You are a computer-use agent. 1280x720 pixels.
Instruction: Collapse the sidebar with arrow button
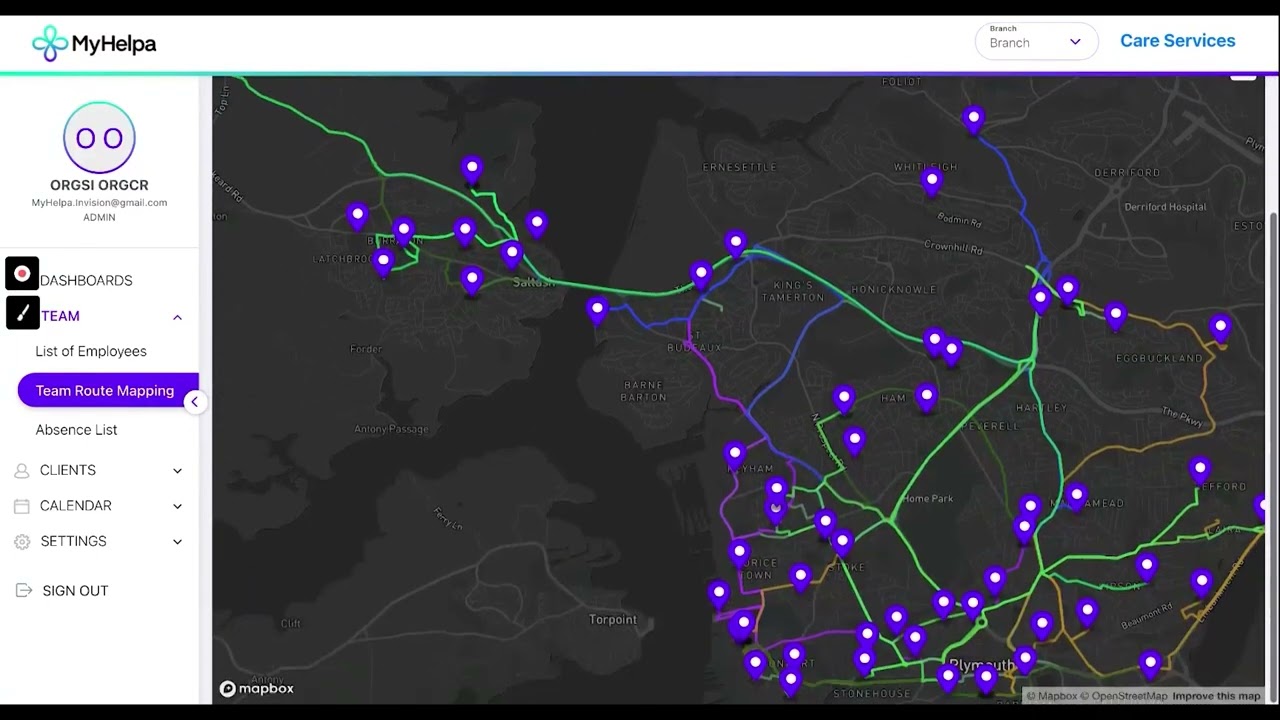195,402
